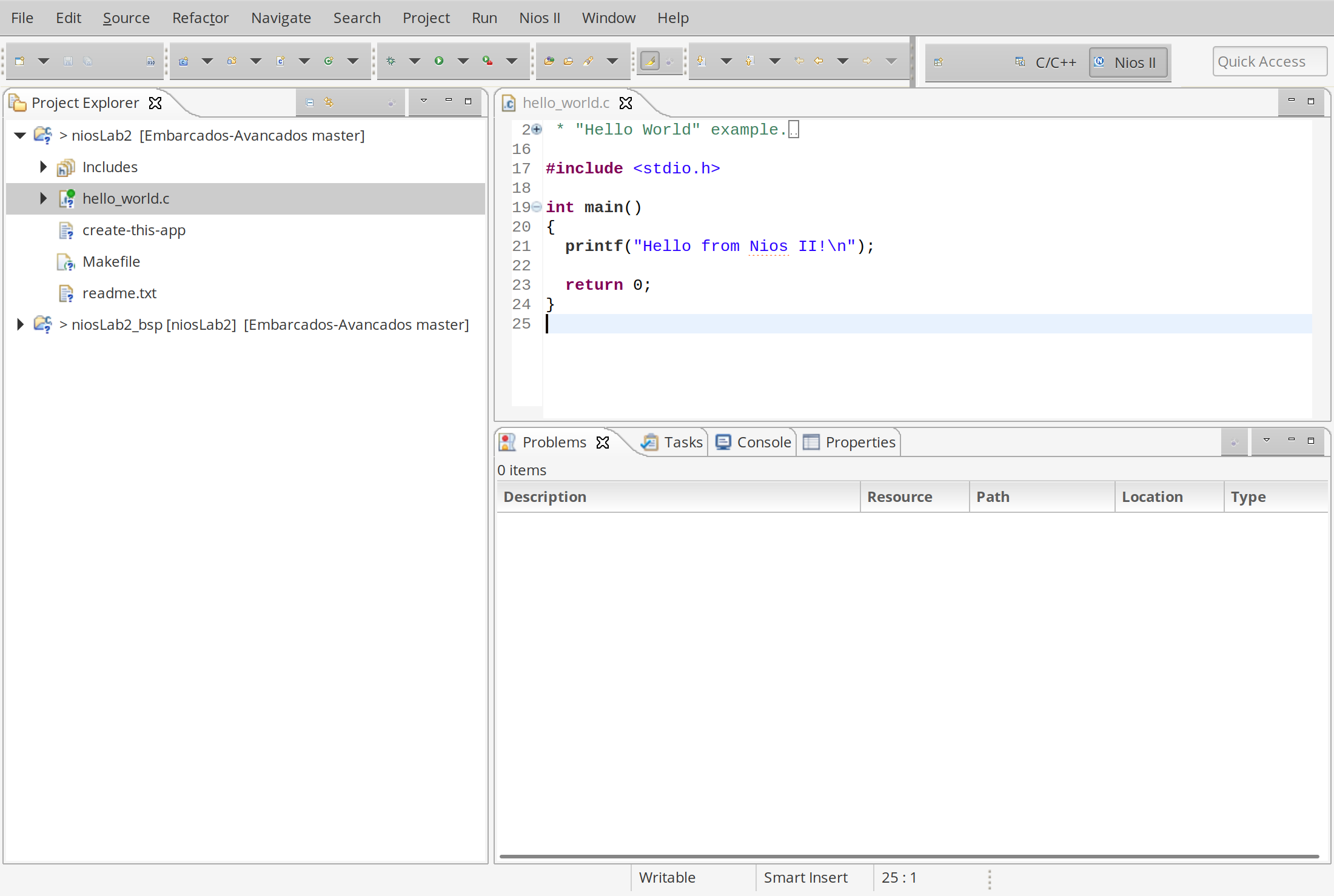Click the Smart Insert status bar entry
The image size is (1334, 896).
806,877
